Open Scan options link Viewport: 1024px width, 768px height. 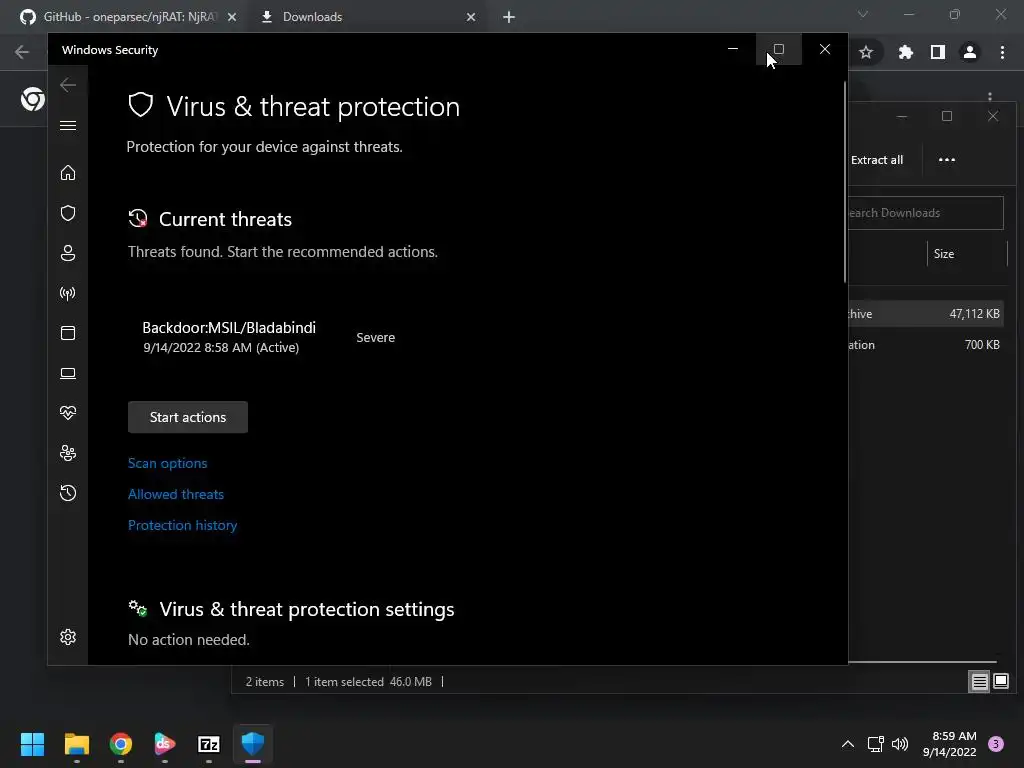[x=168, y=463]
